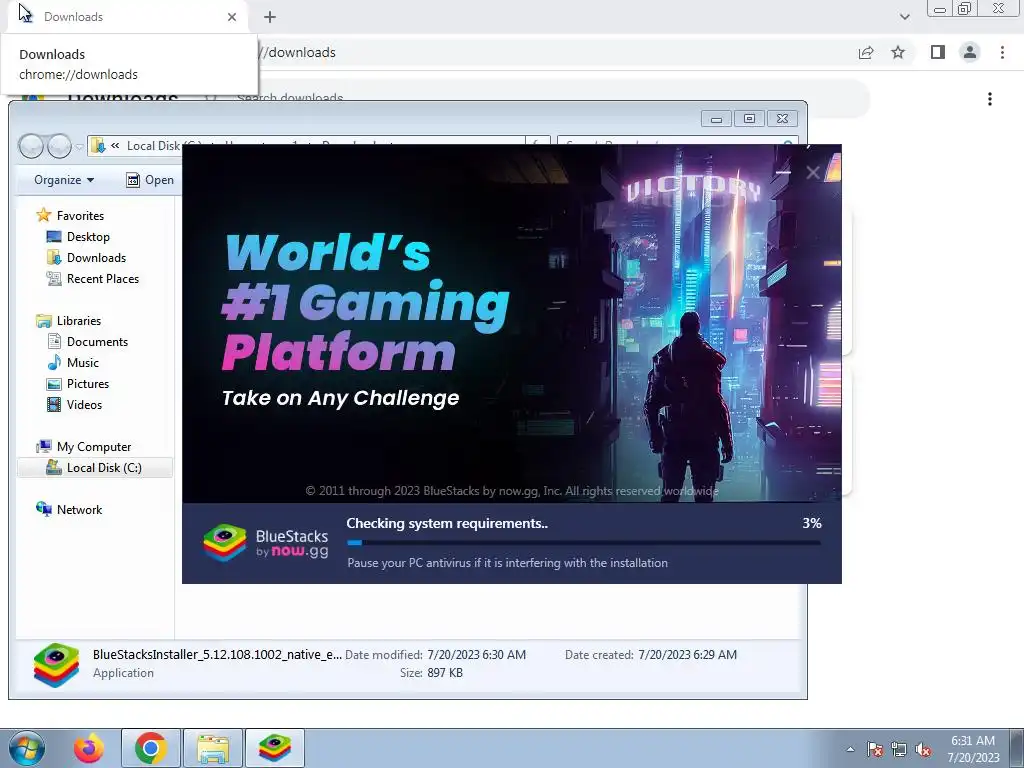Open the Windows Start menu orb

[26, 748]
